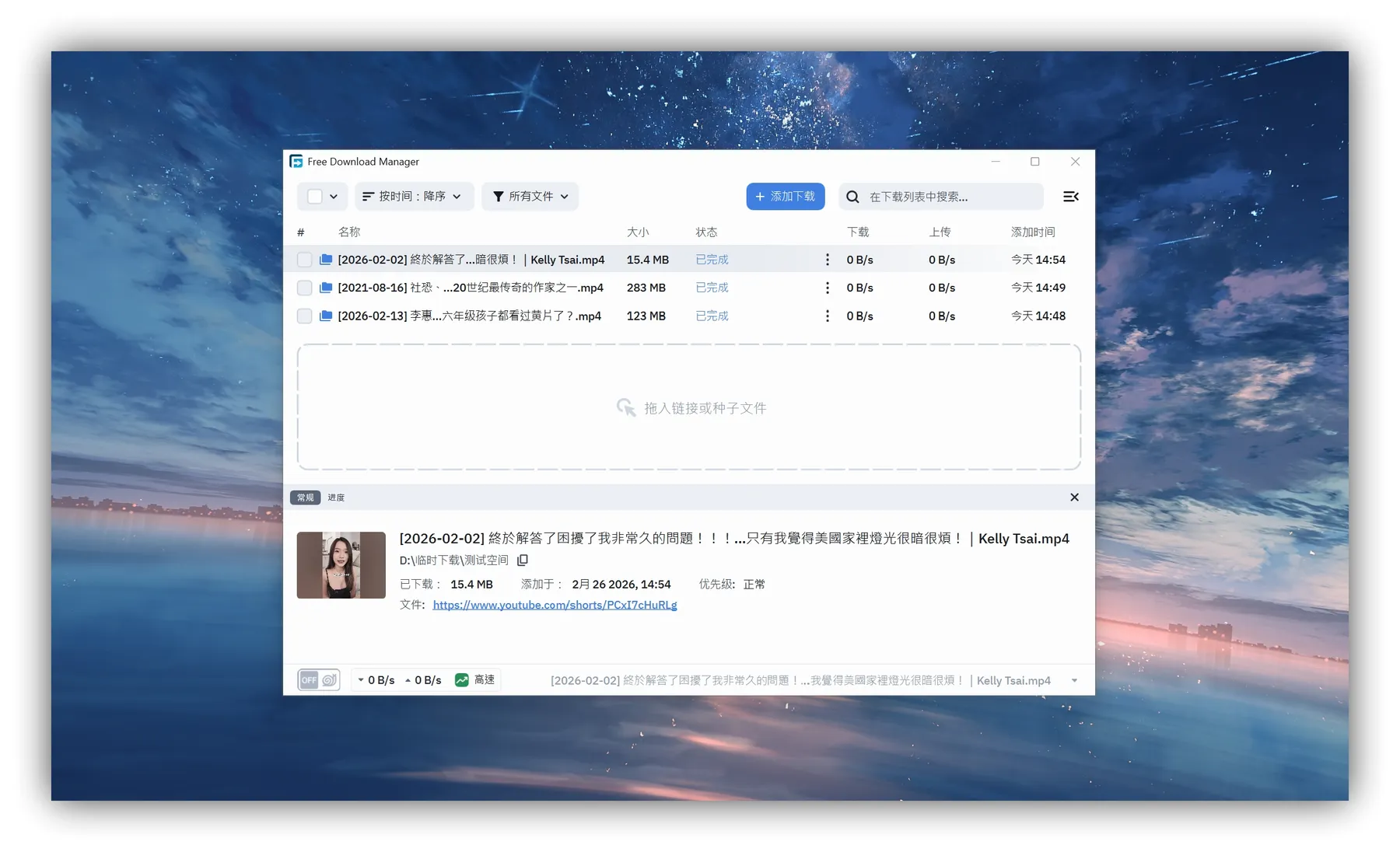The width and height of the screenshot is (1400, 852).
Task: Open folder of the 2021-08-16 download
Action: tap(326, 288)
